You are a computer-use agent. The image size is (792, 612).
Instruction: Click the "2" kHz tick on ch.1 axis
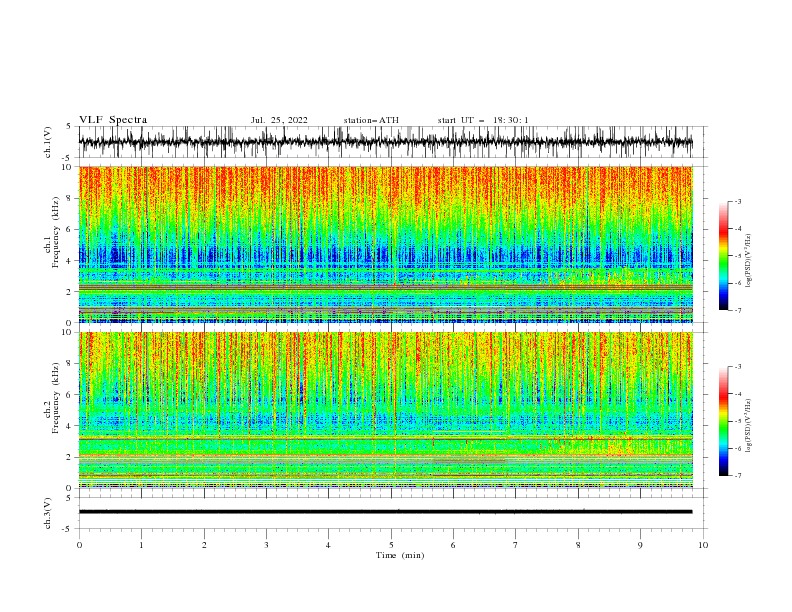tap(70, 292)
